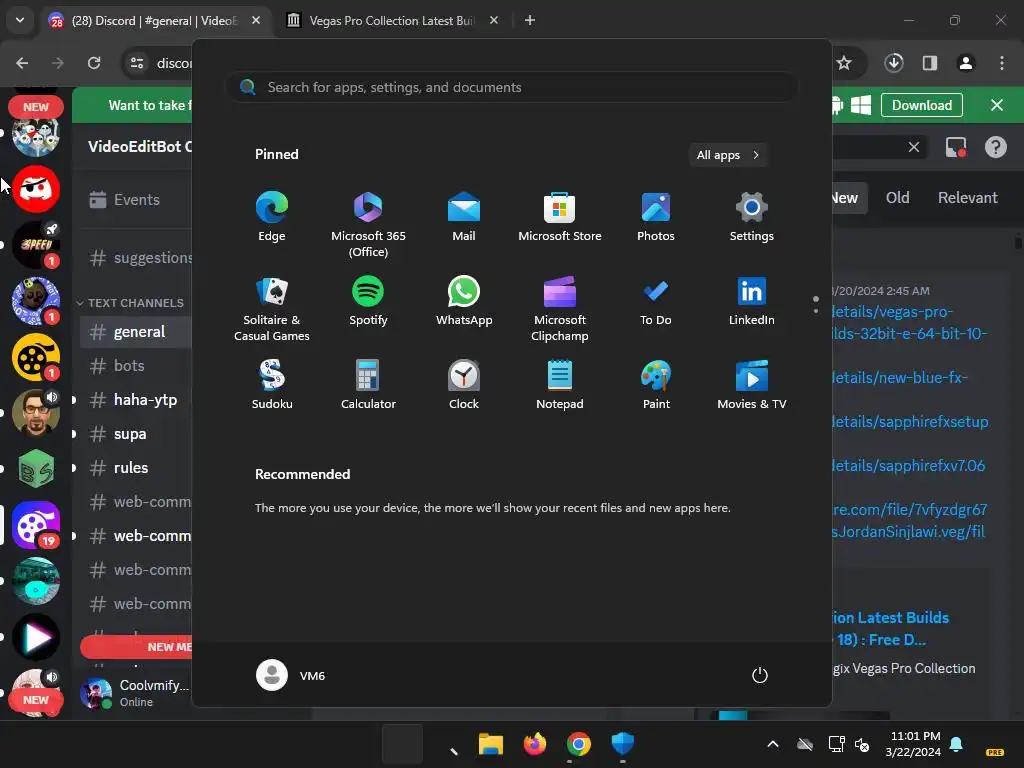Open the Paint app
The height and width of the screenshot is (768, 1024).
pos(656,385)
